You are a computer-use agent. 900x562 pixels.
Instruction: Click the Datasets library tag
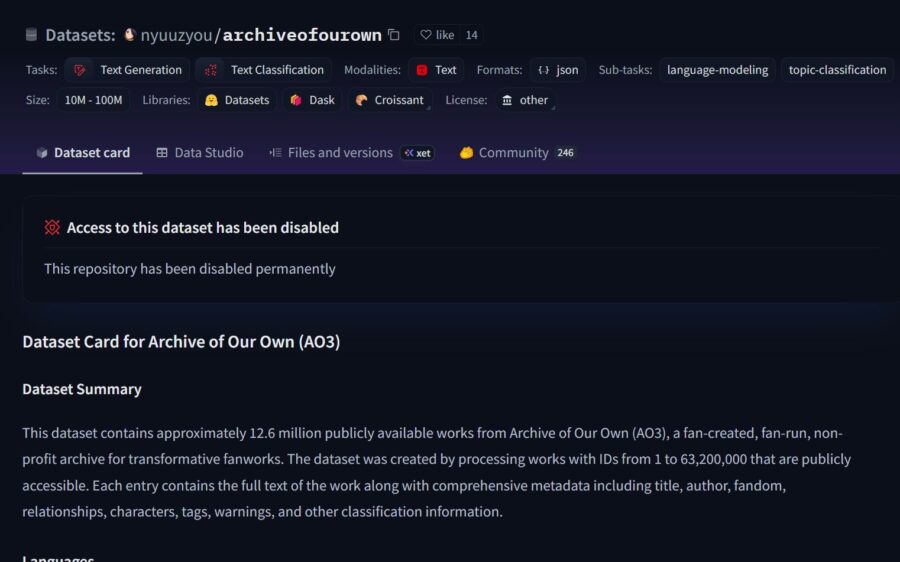pos(237,100)
